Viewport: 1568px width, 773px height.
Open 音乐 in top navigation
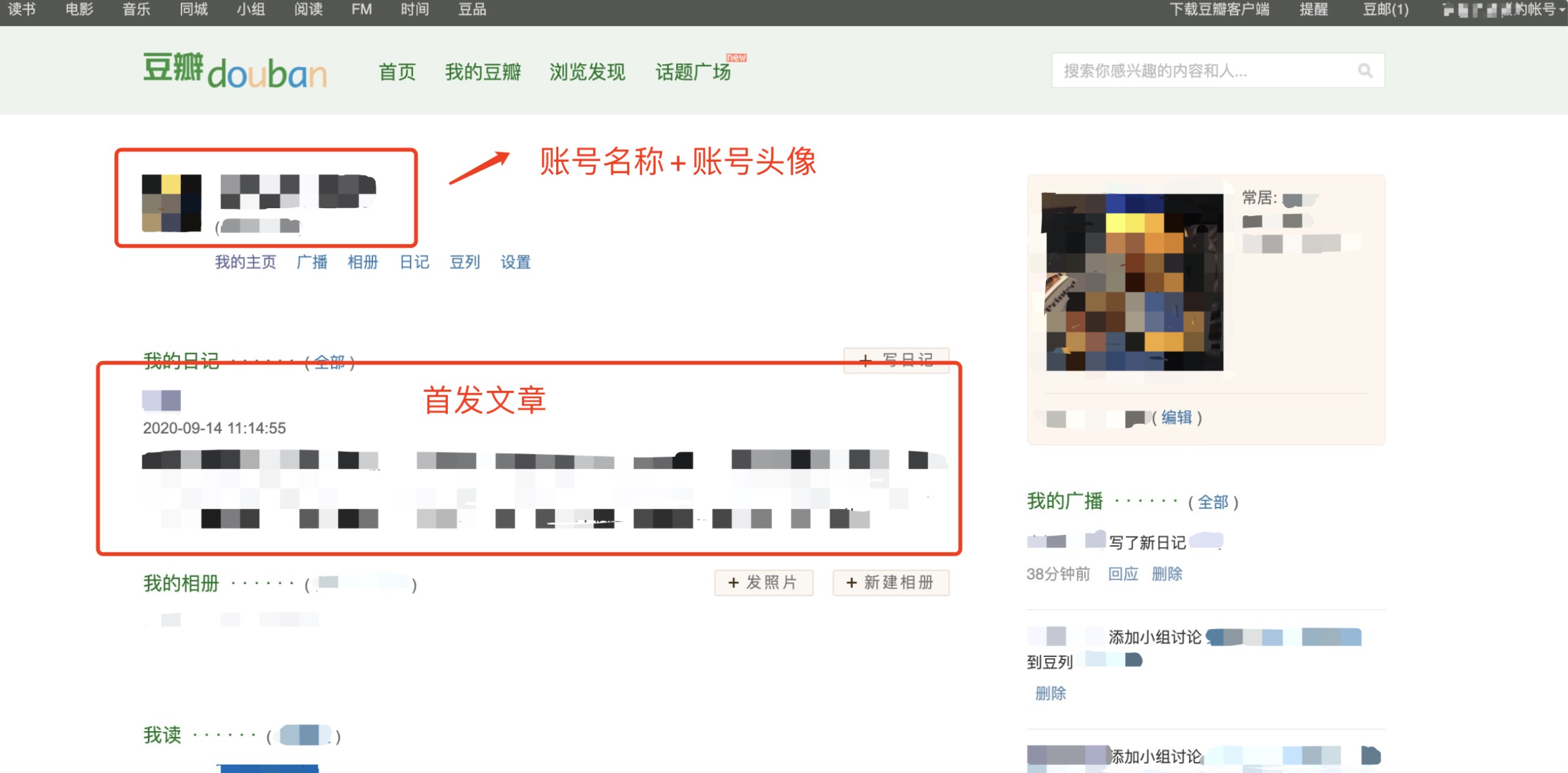click(136, 10)
